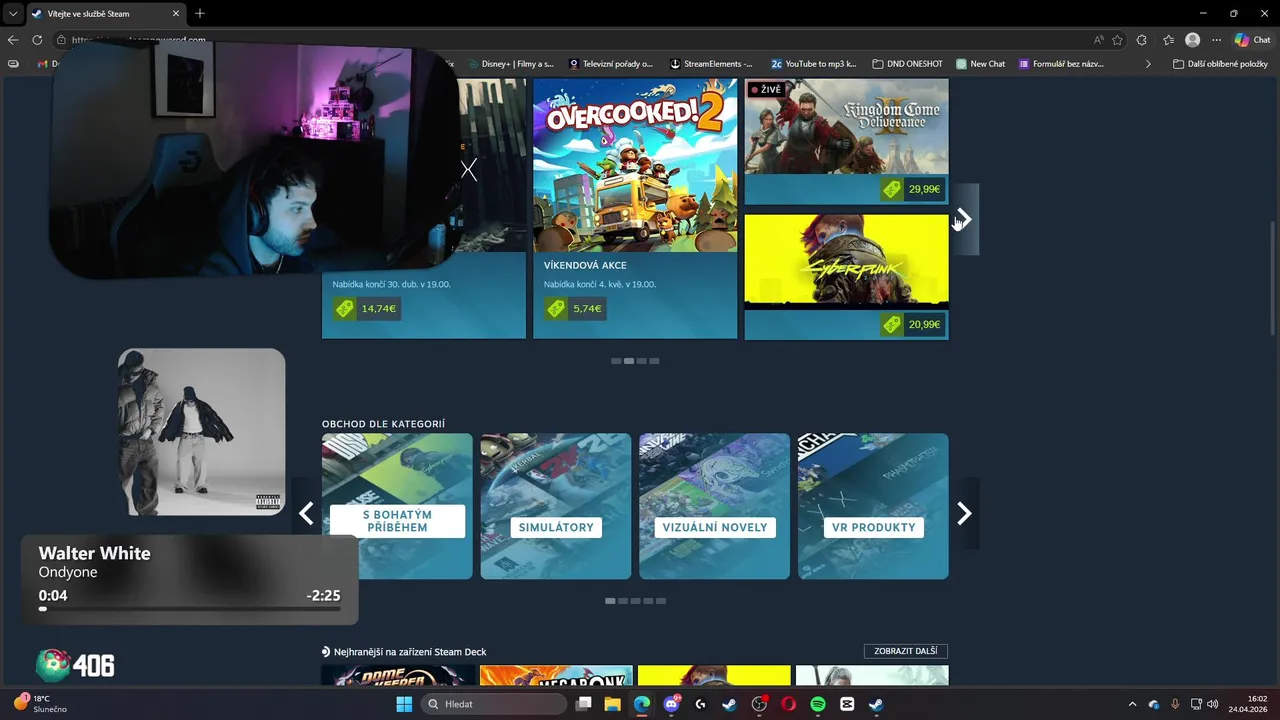Click the Walter White album cover
This screenshot has width=1280, height=720.
pos(201,432)
